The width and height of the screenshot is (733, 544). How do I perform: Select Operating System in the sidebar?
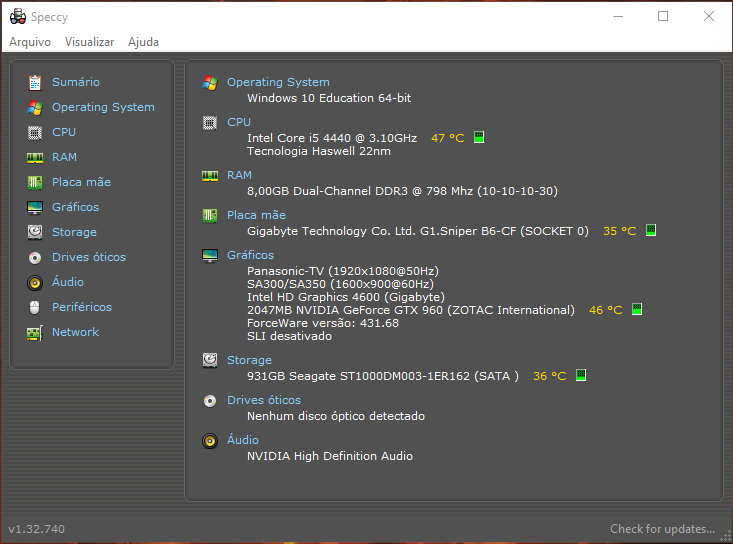point(103,107)
